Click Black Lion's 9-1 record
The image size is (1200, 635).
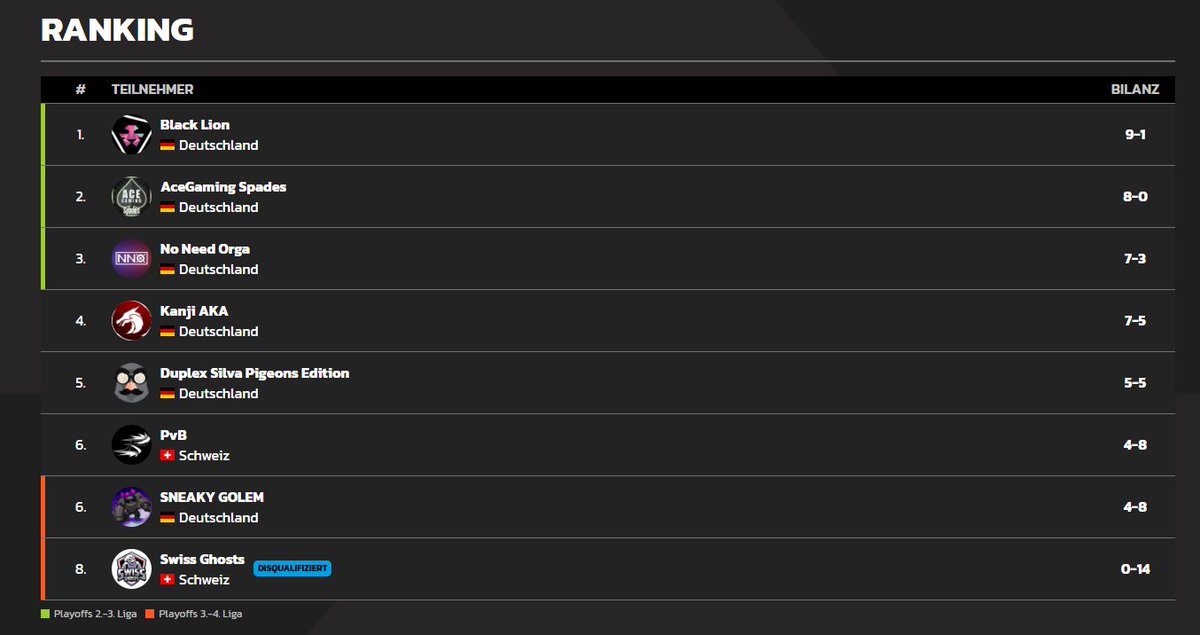1135,135
